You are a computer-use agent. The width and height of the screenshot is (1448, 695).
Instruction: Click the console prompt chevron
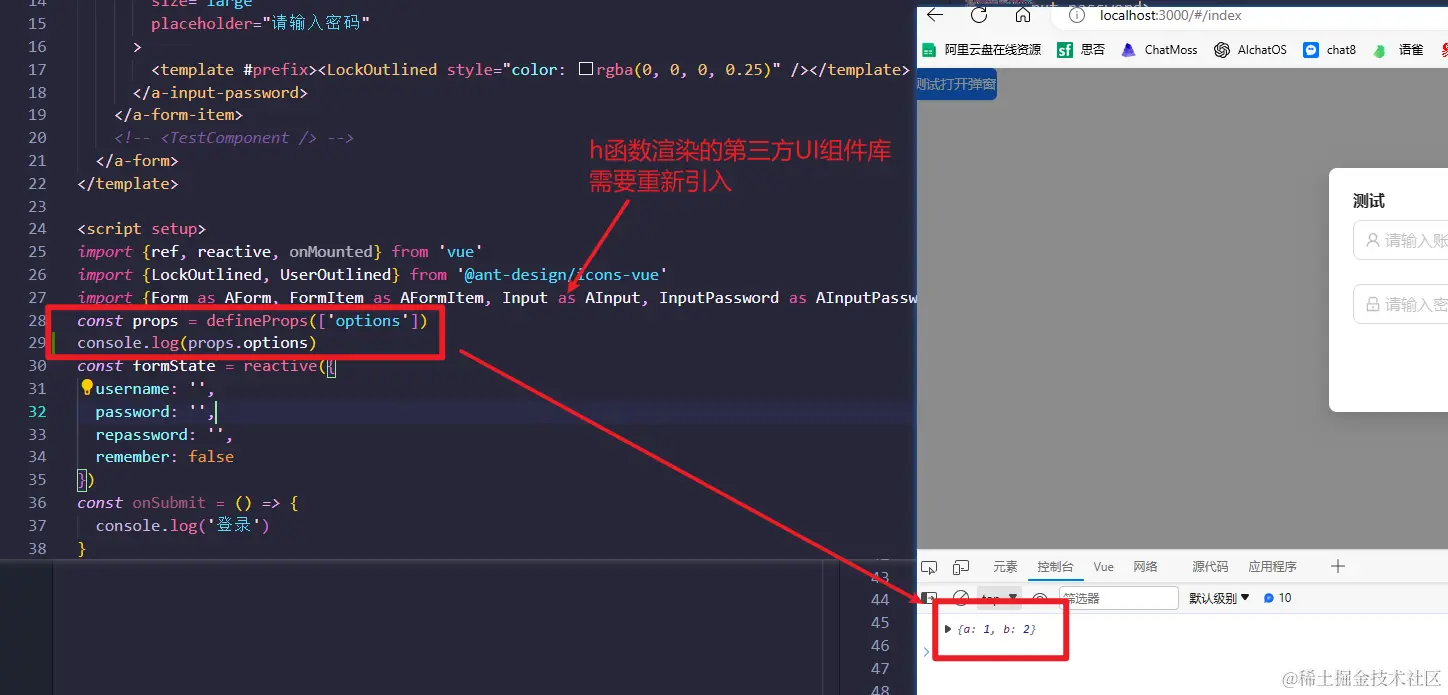926,652
